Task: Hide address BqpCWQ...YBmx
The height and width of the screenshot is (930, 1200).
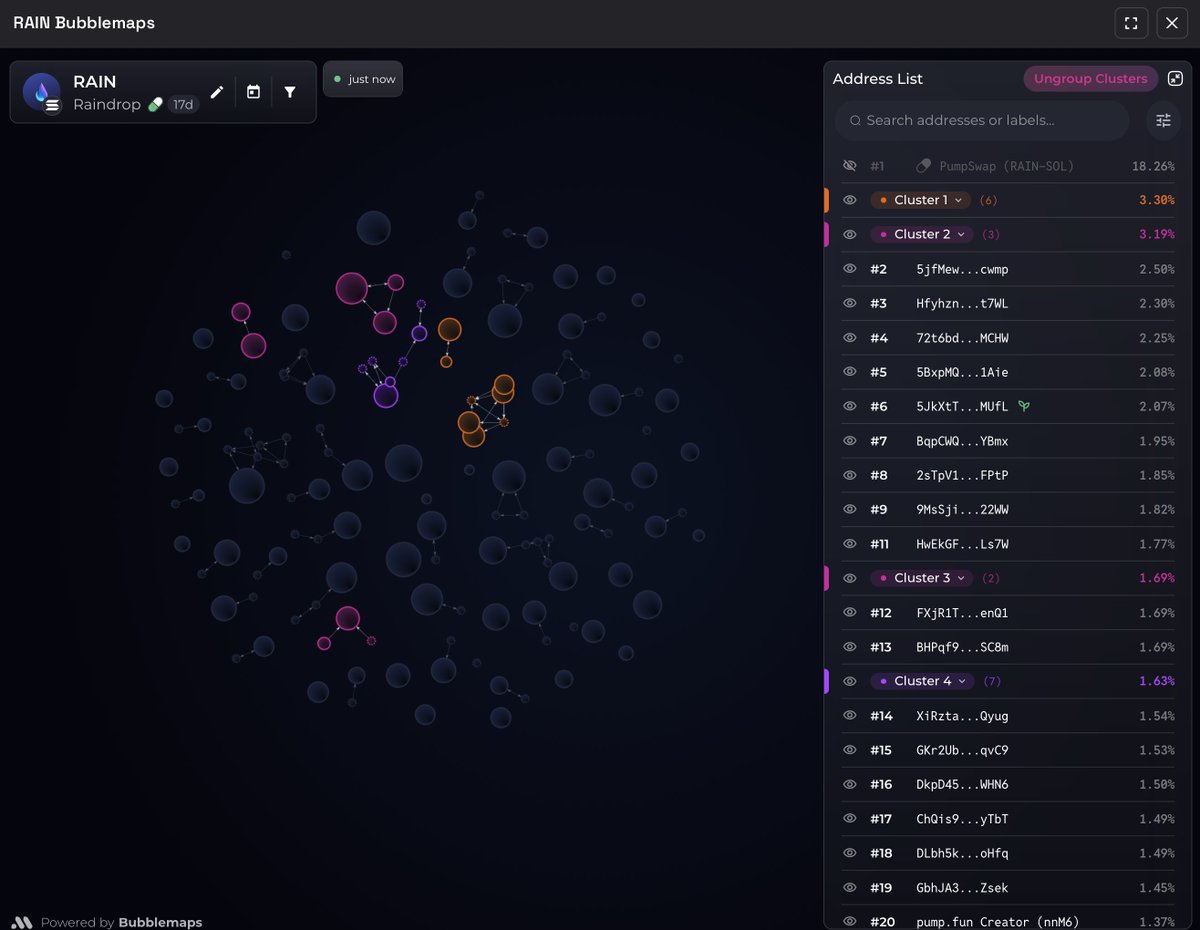Action: (850, 441)
